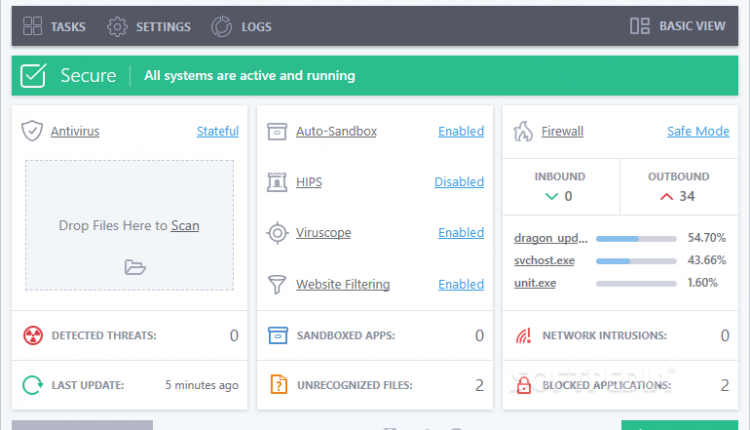Viewport: 750px width, 430px height.
Task: Click the Blocked Applications padlock icon
Action: 523,385
